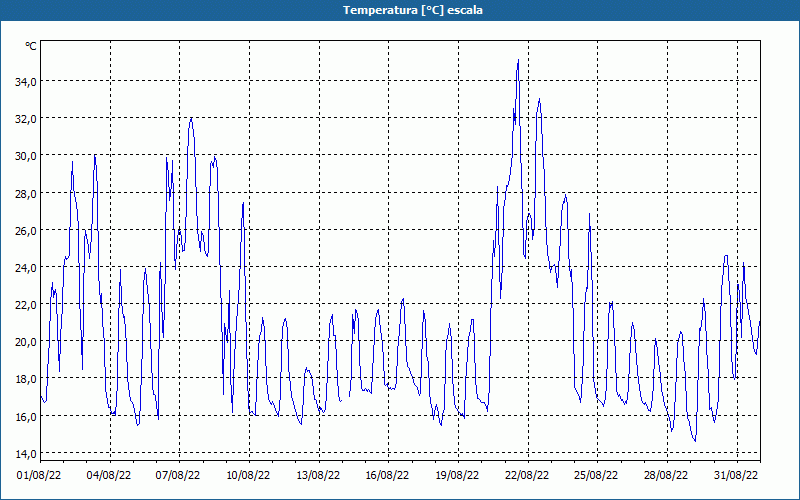
Task: Click the 14,0 label on the temperature axis
Action: (25, 453)
